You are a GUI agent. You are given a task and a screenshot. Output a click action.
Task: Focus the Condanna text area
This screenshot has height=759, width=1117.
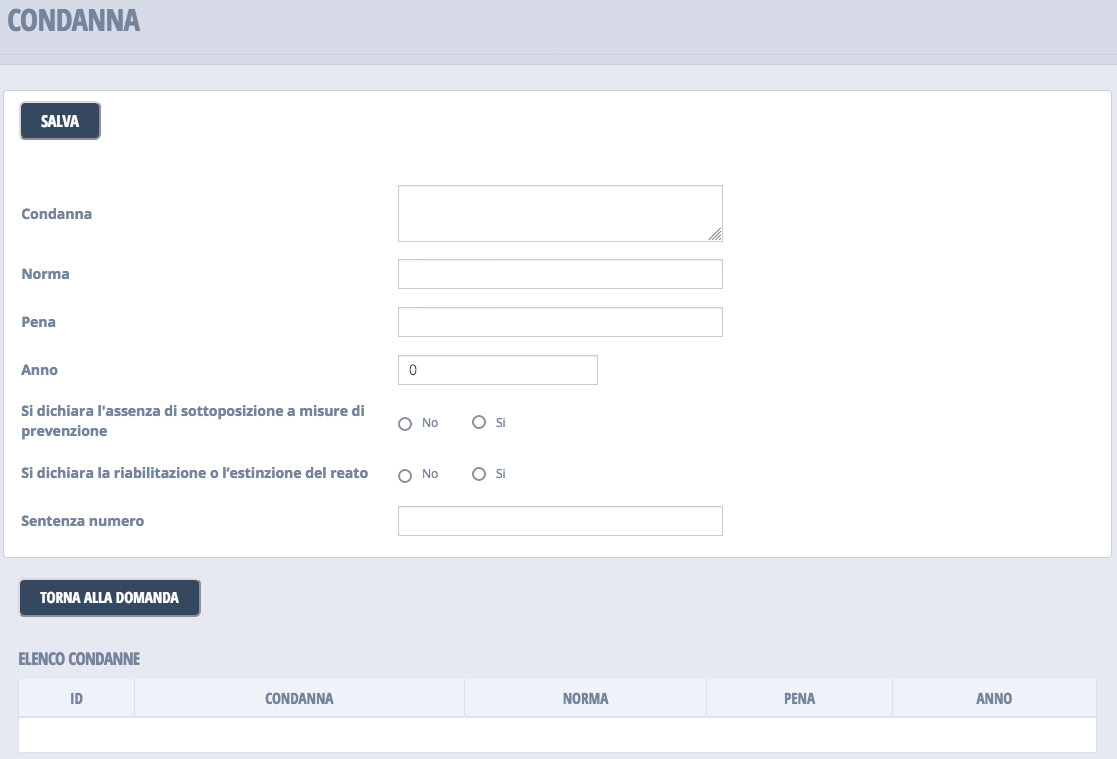(558, 213)
